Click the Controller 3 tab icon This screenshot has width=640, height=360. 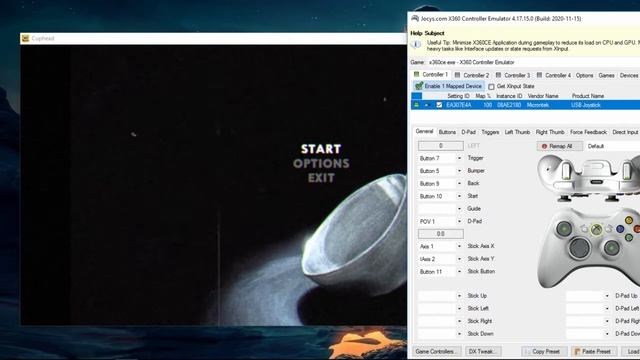[498, 75]
